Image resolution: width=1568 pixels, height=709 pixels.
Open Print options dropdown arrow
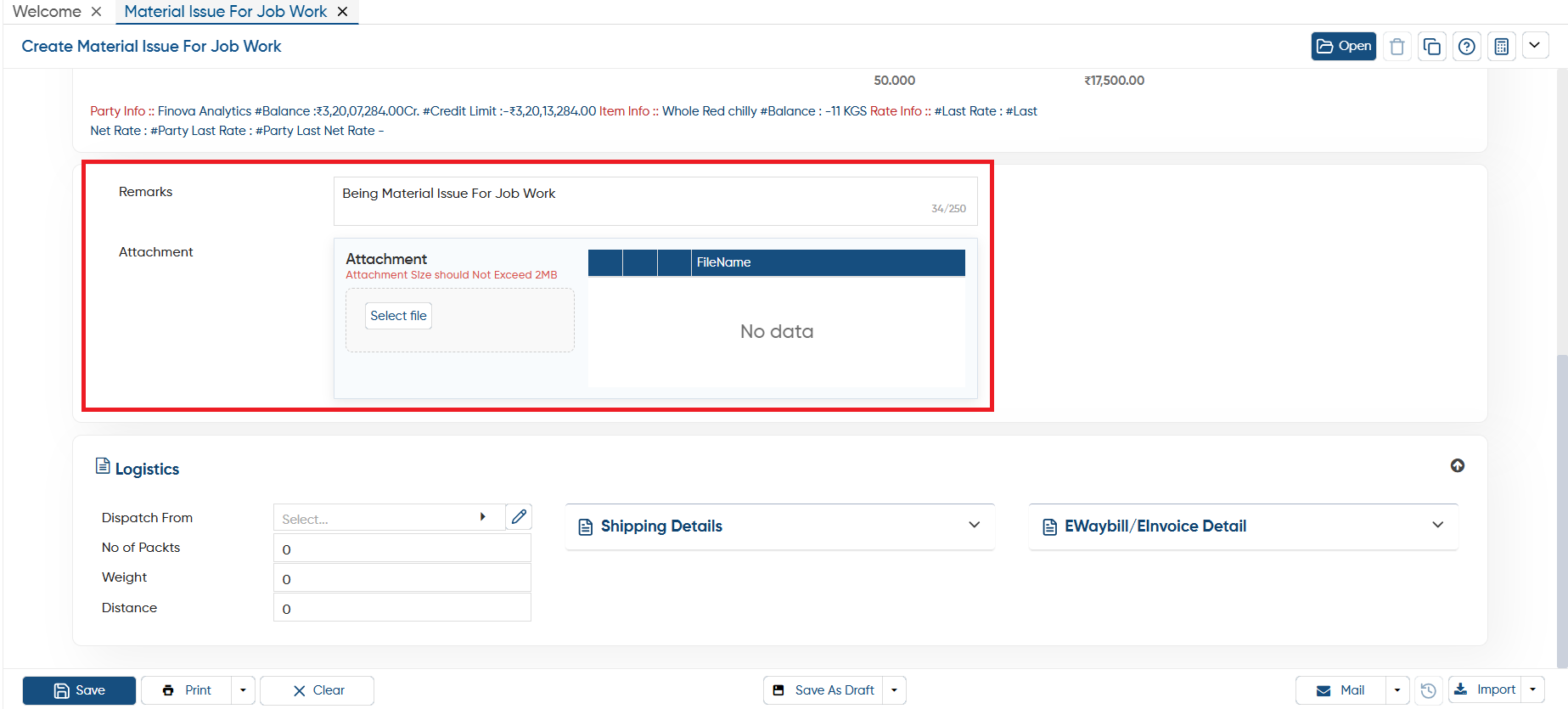pos(243,690)
